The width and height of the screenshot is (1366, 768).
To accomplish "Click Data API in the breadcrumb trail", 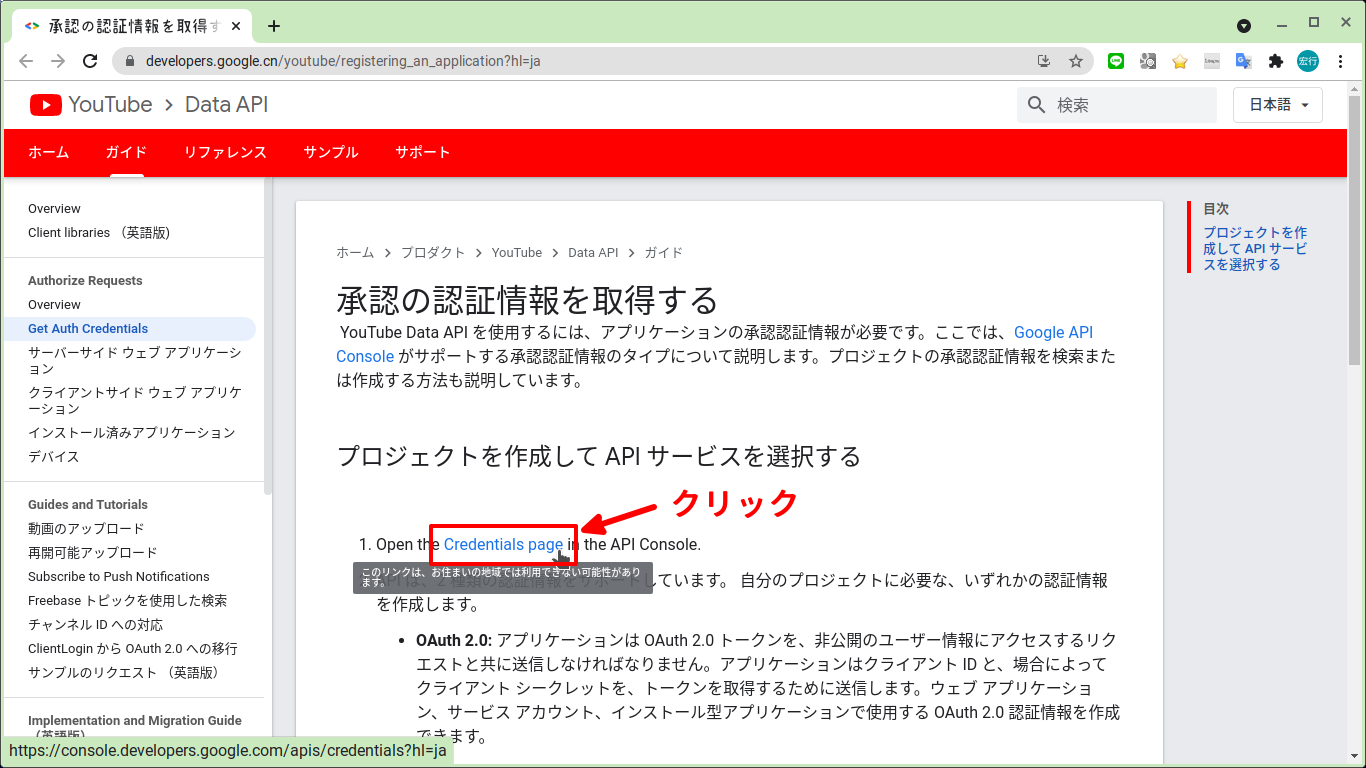I will [x=593, y=252].
